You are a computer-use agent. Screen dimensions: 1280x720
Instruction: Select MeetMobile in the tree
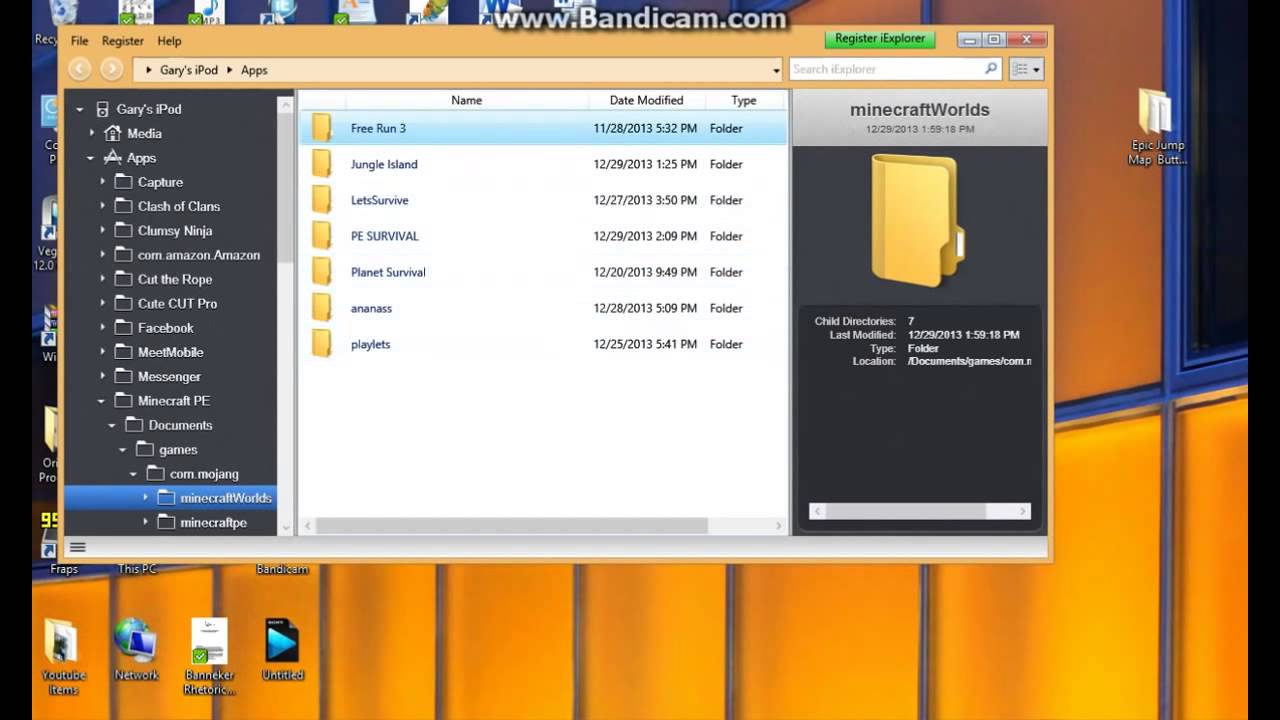click(170, 352)
